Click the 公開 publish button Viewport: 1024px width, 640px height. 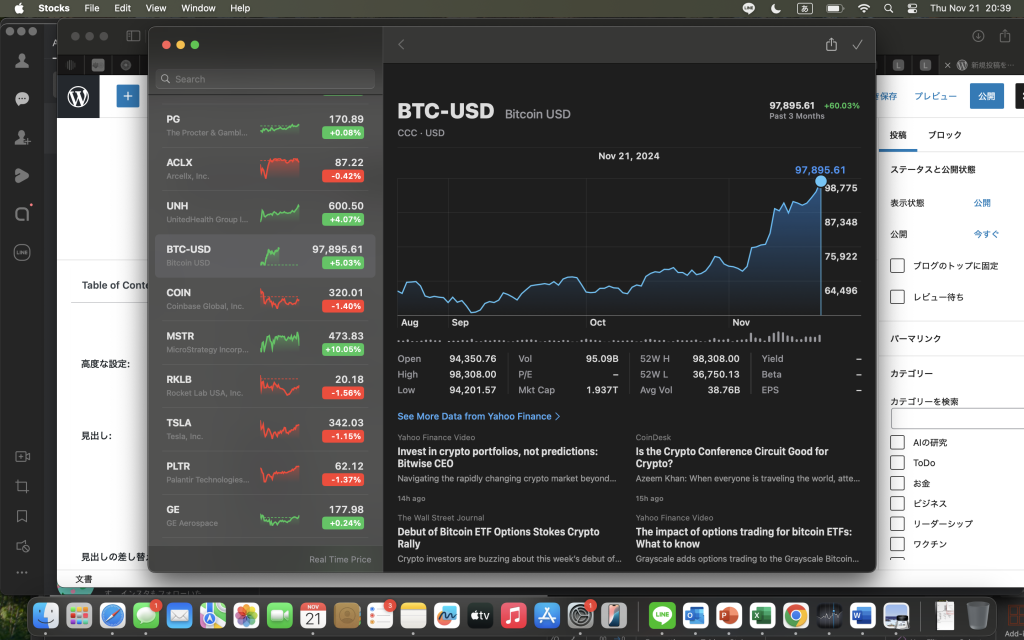[987, 96]
